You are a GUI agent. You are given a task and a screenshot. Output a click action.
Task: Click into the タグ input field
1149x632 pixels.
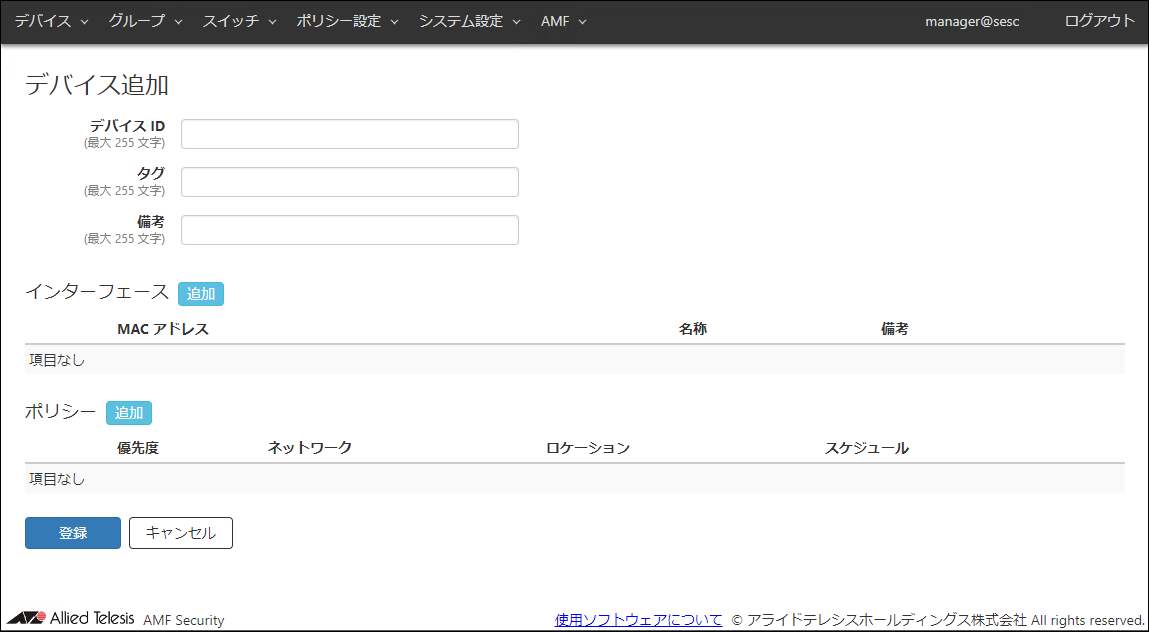tap(349, 182)
